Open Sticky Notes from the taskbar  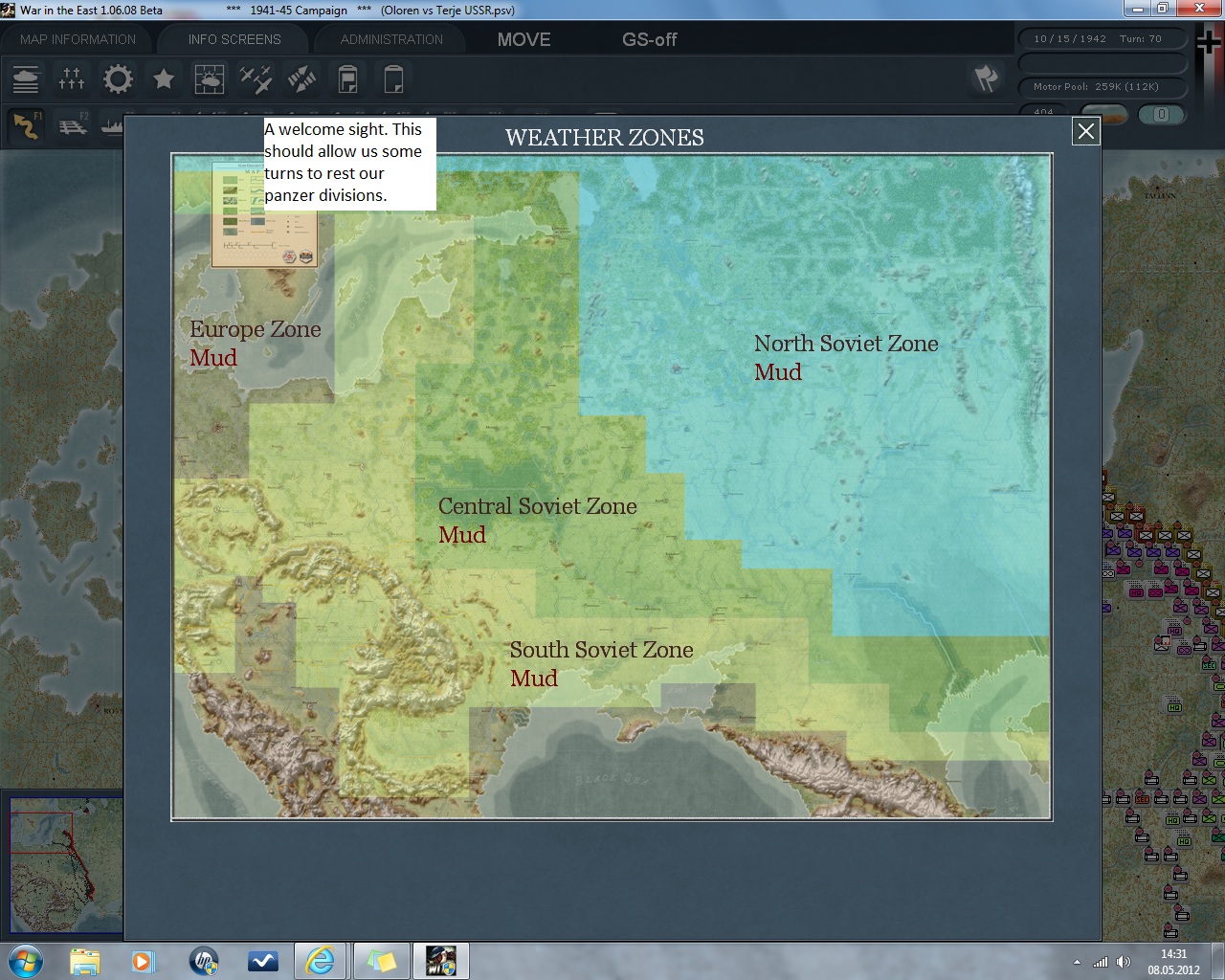click(x=380, y=960)
